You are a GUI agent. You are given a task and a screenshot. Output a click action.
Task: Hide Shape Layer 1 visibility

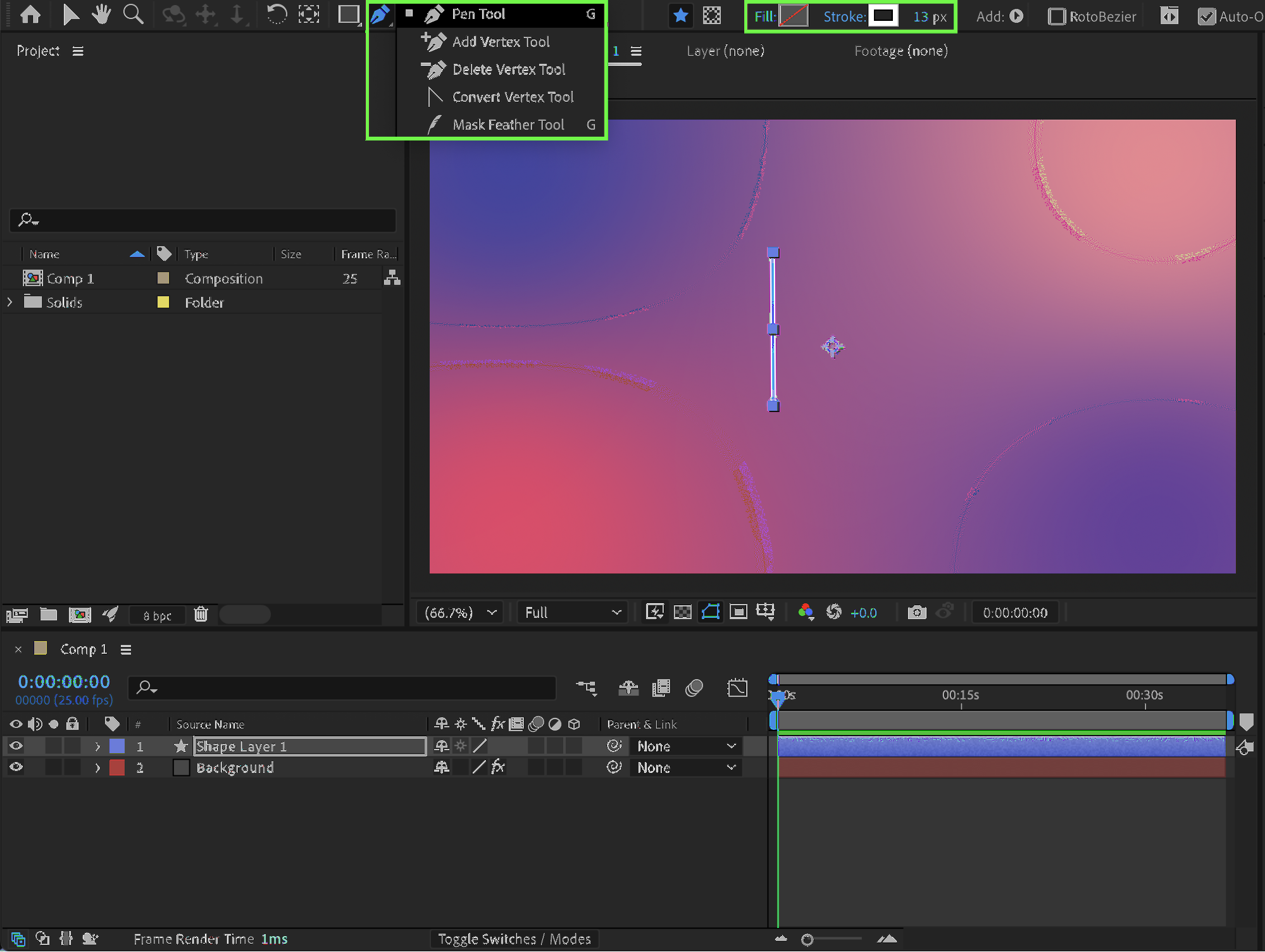(16, 746)
